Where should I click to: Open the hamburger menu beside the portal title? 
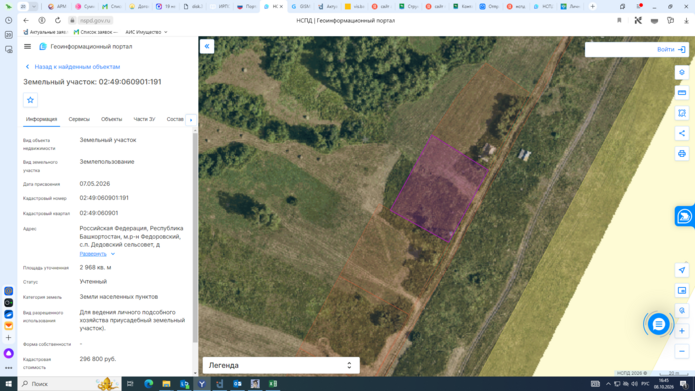[27, 47]
